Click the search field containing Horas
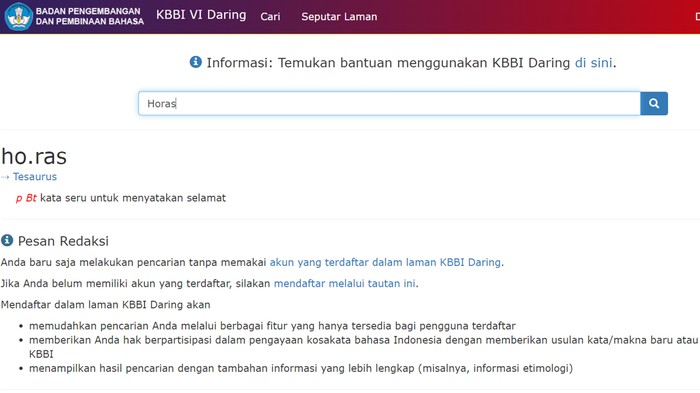 tap(389, 104)
